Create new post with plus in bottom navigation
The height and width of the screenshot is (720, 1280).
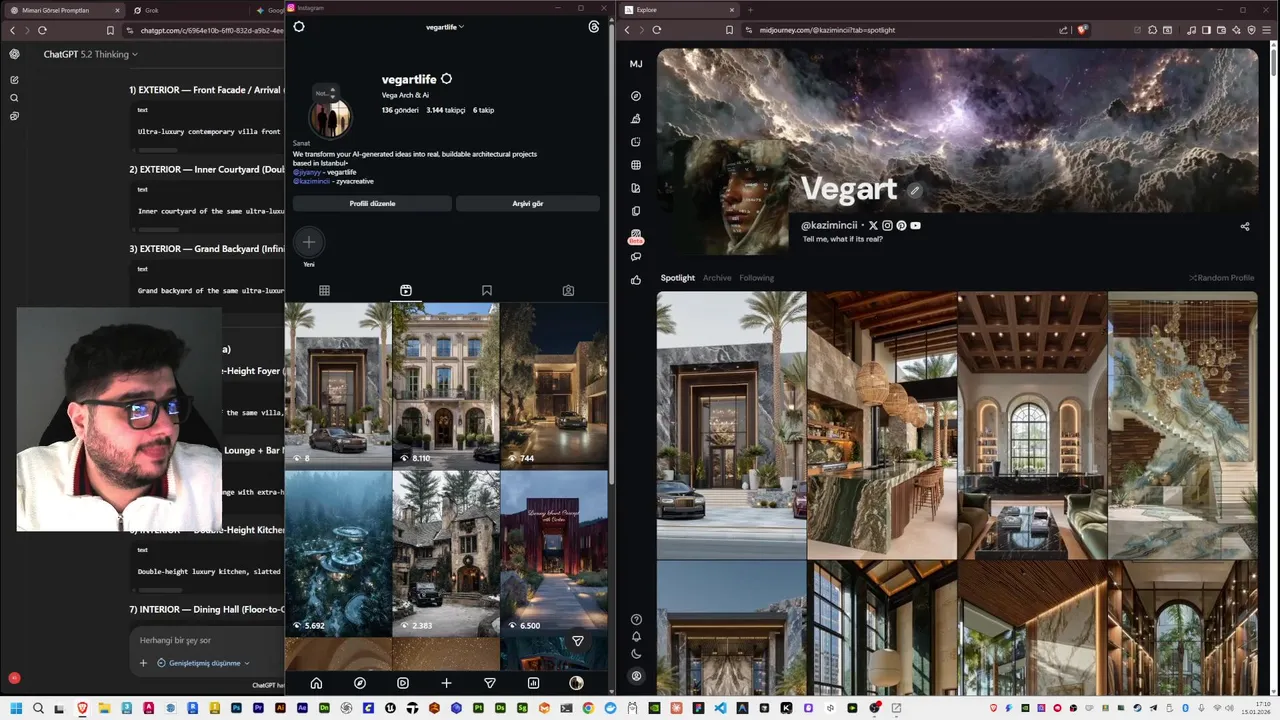tap(446, 683)
